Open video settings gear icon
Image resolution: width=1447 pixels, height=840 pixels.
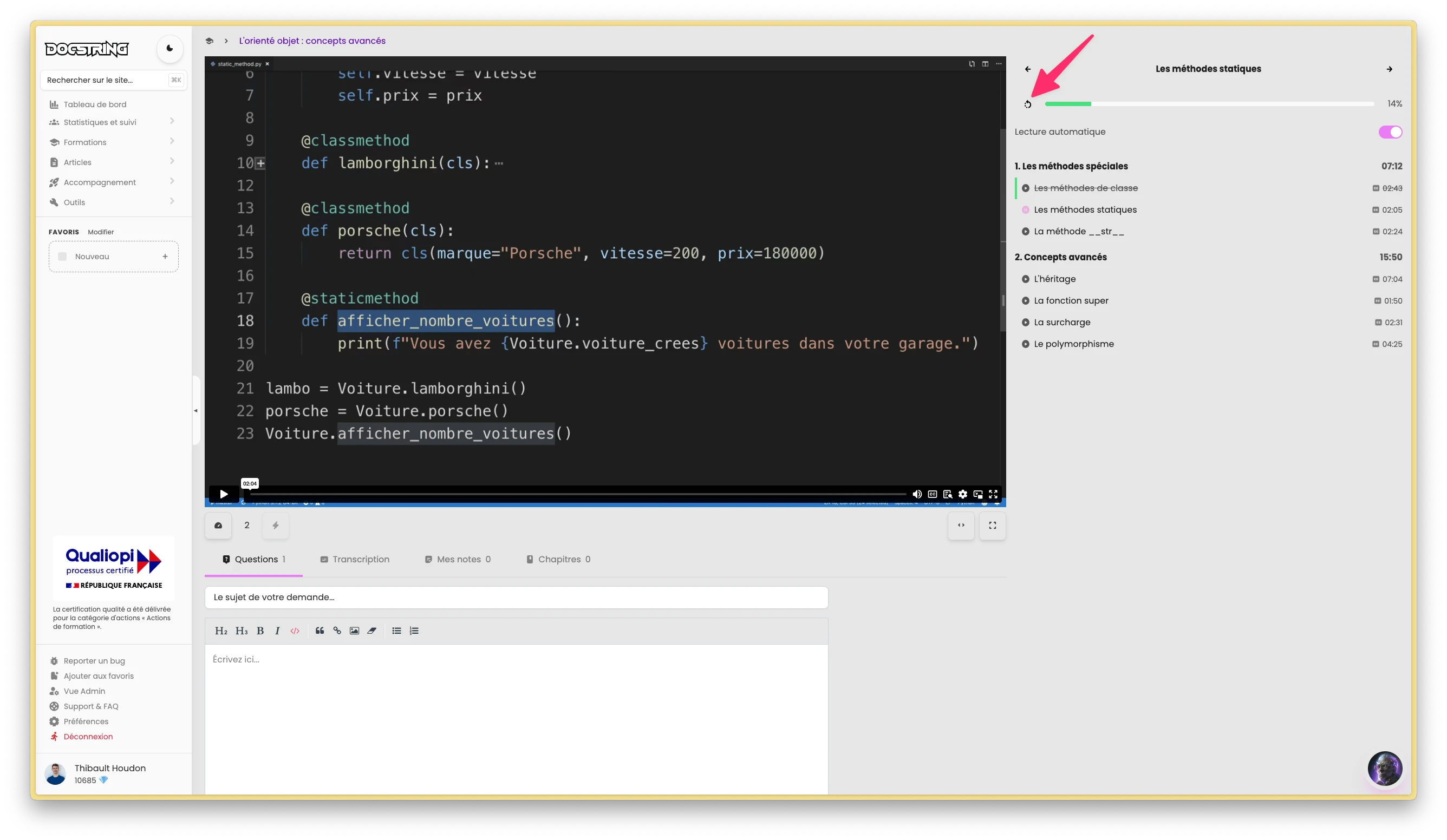pyautogui.click(x=963, y=494)
